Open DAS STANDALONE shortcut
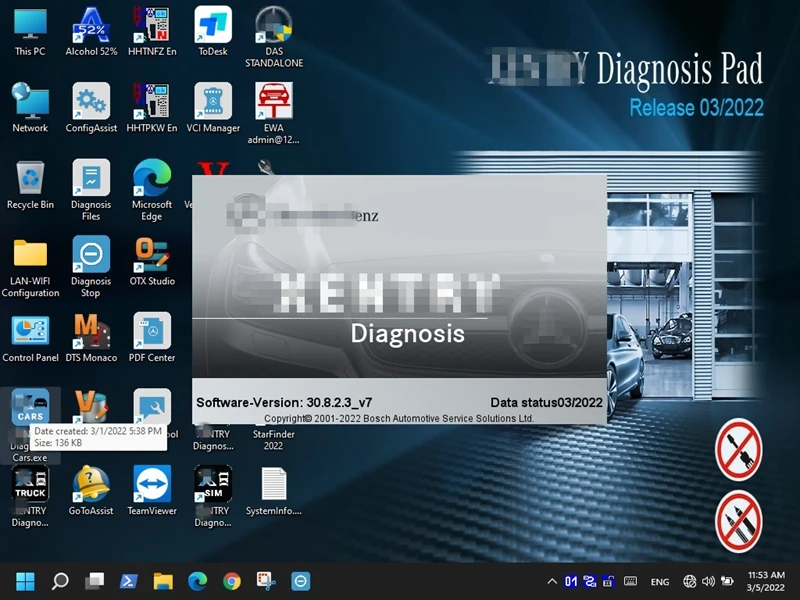The image size is (800, 600). click(x=274, y=37)
